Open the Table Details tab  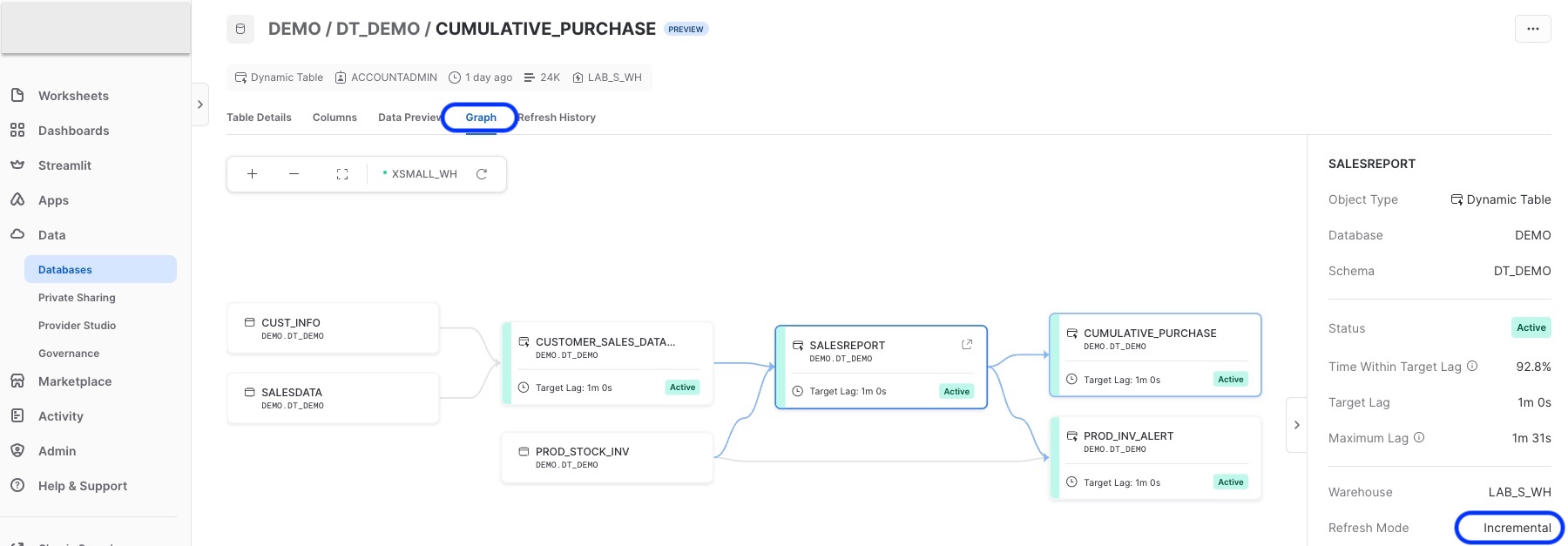(x=259, y=118)
